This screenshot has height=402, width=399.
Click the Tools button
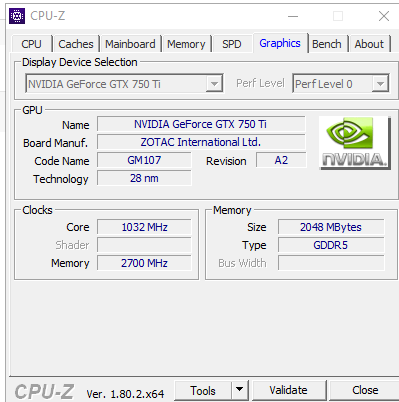203,390
